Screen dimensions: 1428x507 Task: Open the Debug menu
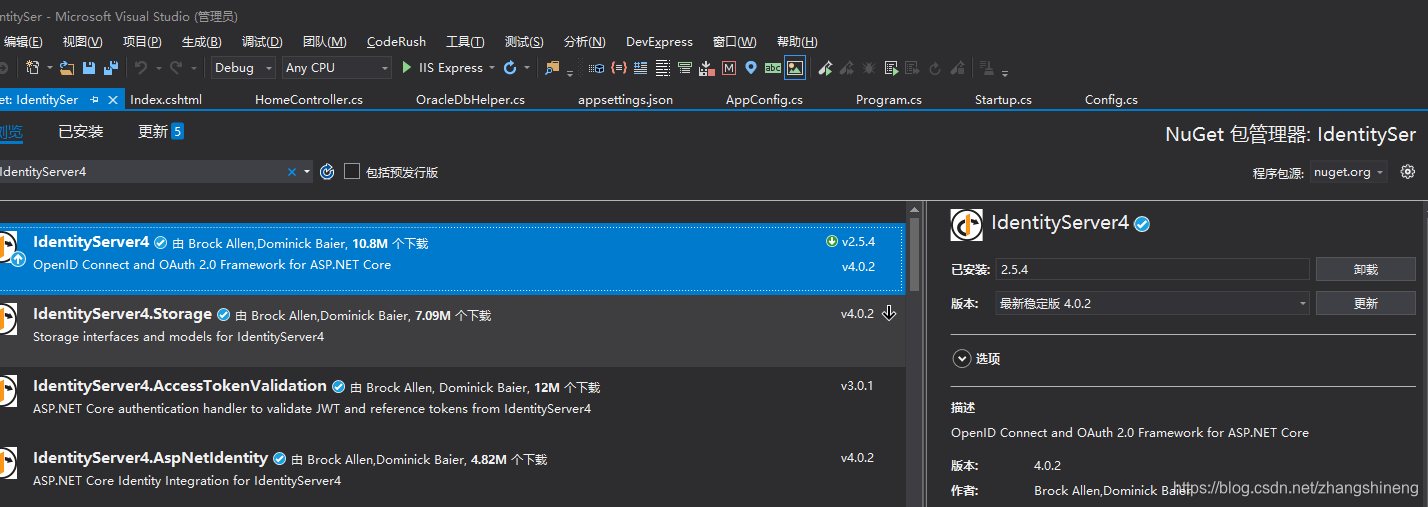pyautogui.click(x=262, y=41)
